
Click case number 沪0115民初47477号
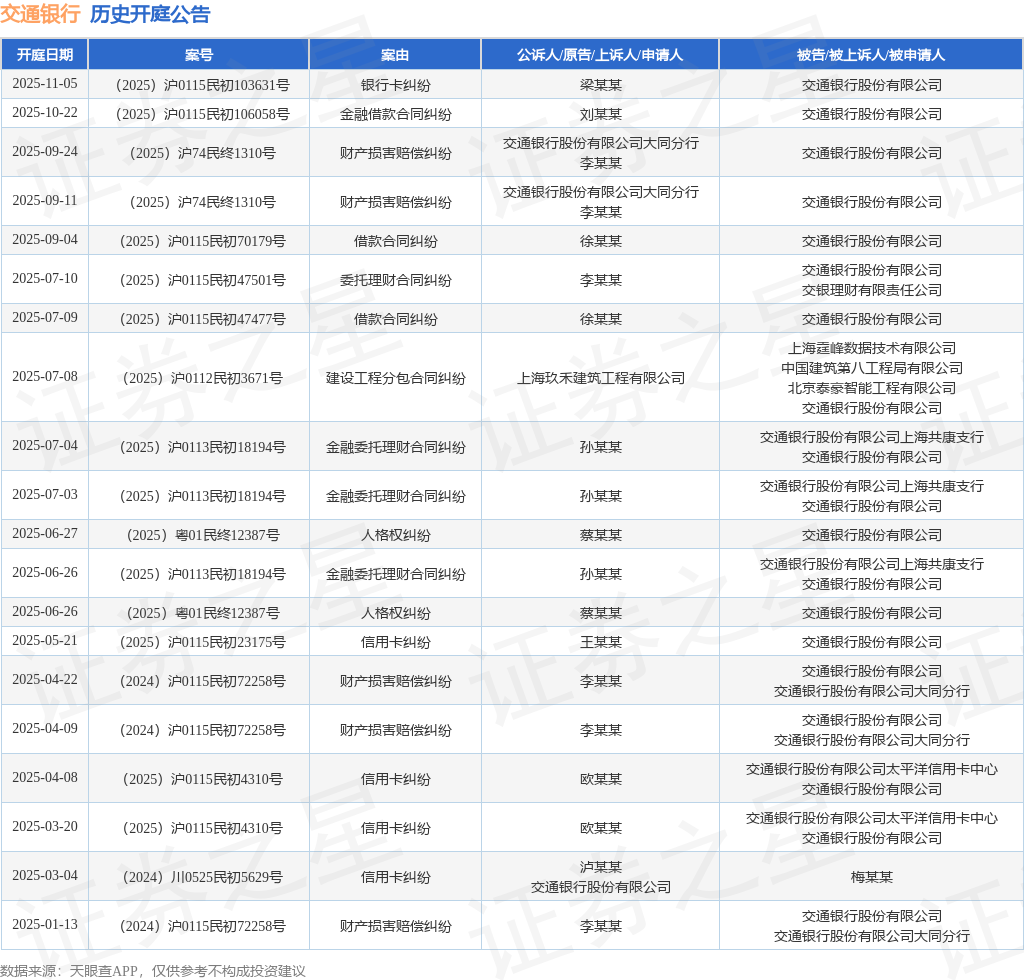[202, 319]
